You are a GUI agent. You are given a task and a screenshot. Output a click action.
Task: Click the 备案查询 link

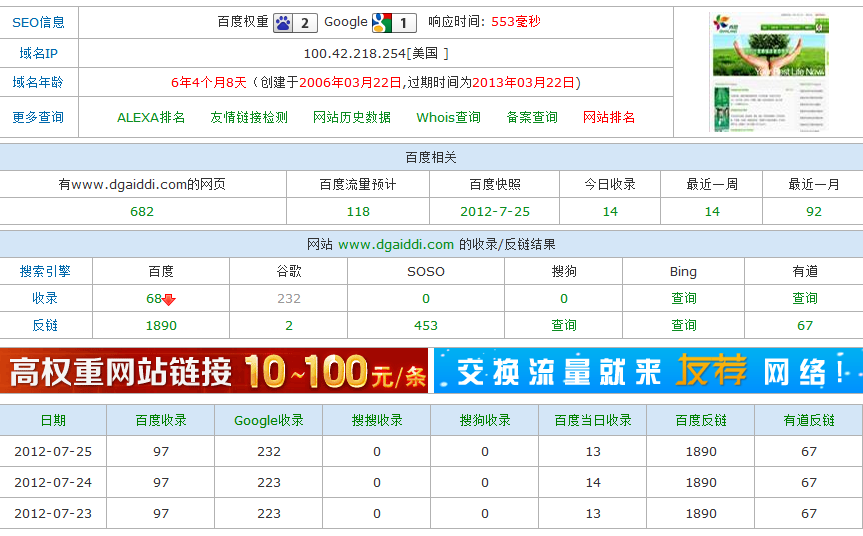point(532,117)
